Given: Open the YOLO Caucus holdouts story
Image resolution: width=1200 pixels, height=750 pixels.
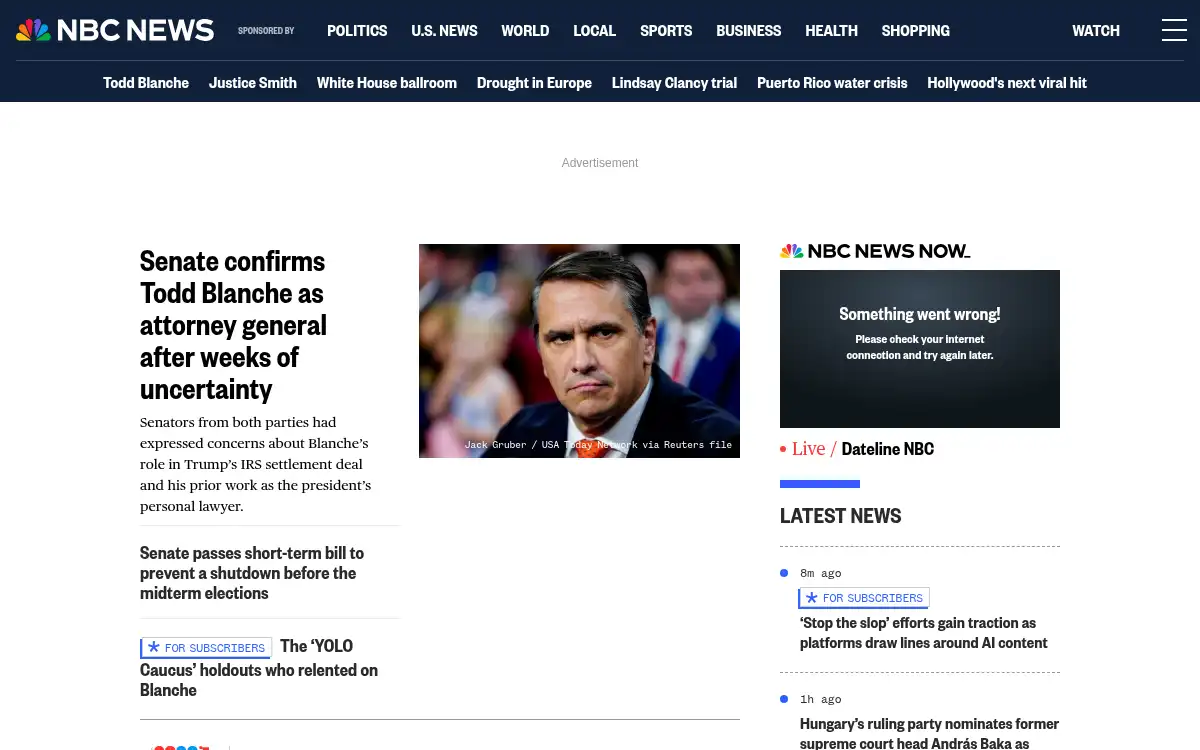Looking at the screenshot, I should [259, 670].
